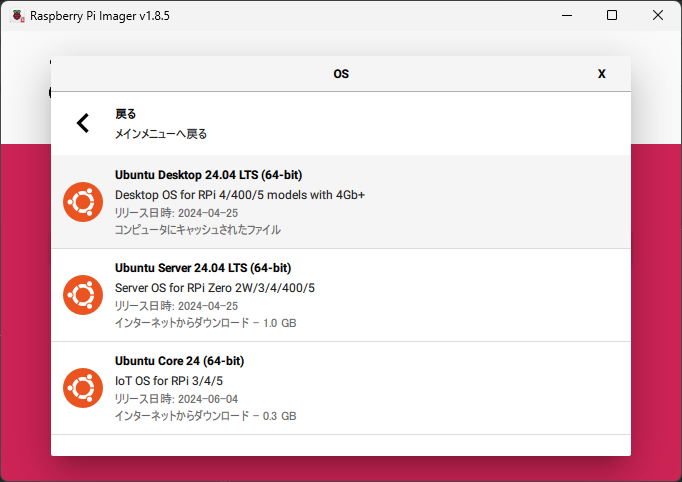Go back via the 戻る label
Viewport: 682px width, 482px height.
[126, 114]
